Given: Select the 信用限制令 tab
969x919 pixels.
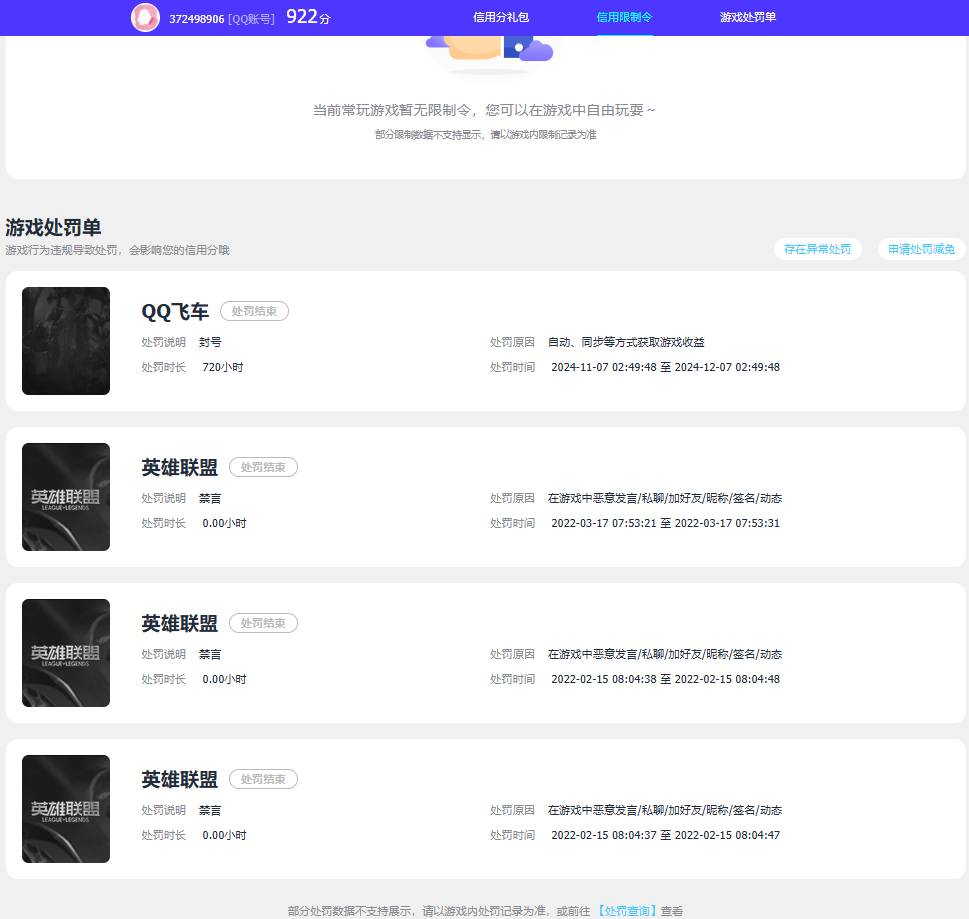Looking at the screenshot, I should (624, 18).
